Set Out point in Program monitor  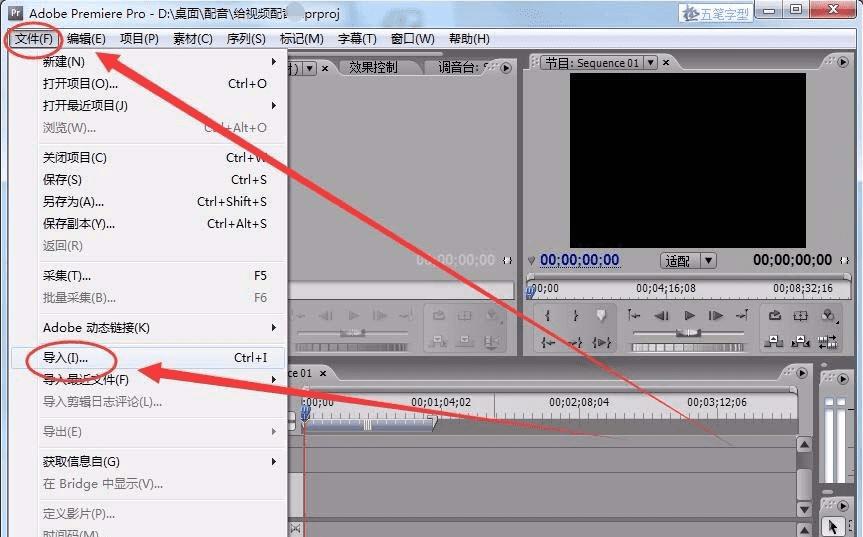tap(576, 315)
